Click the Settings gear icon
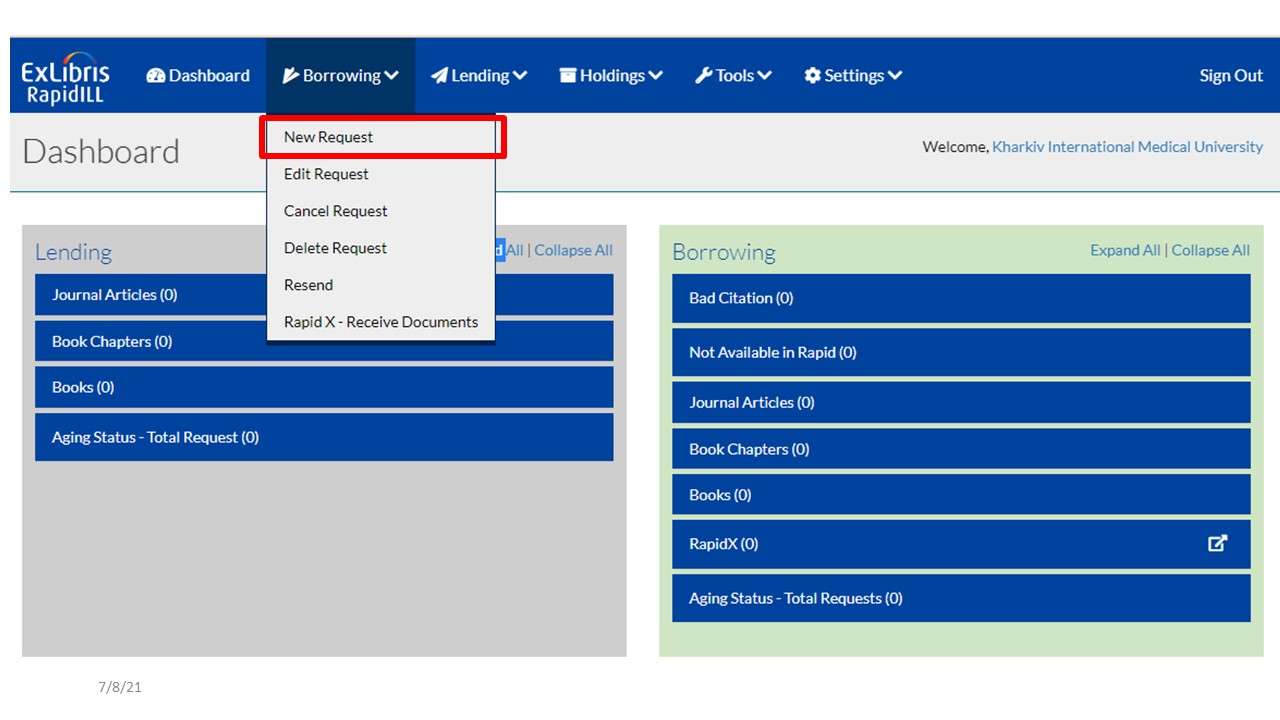 pyautogui.click(x=812, y=76)
